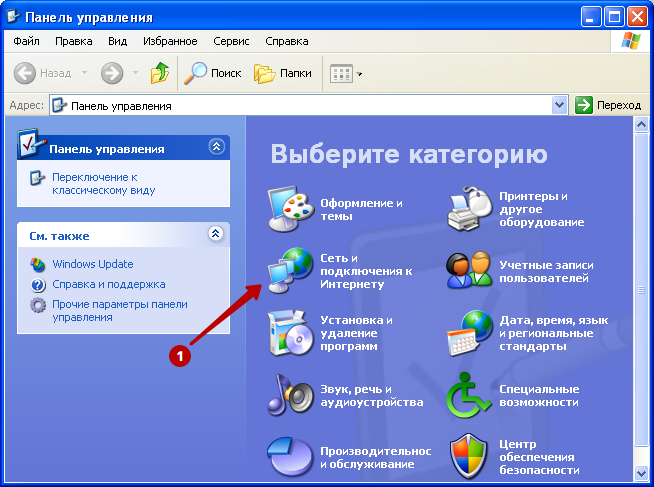Minimize the Control Panel window
Viewport: 654px width, 487px height.
coord(590,17)
